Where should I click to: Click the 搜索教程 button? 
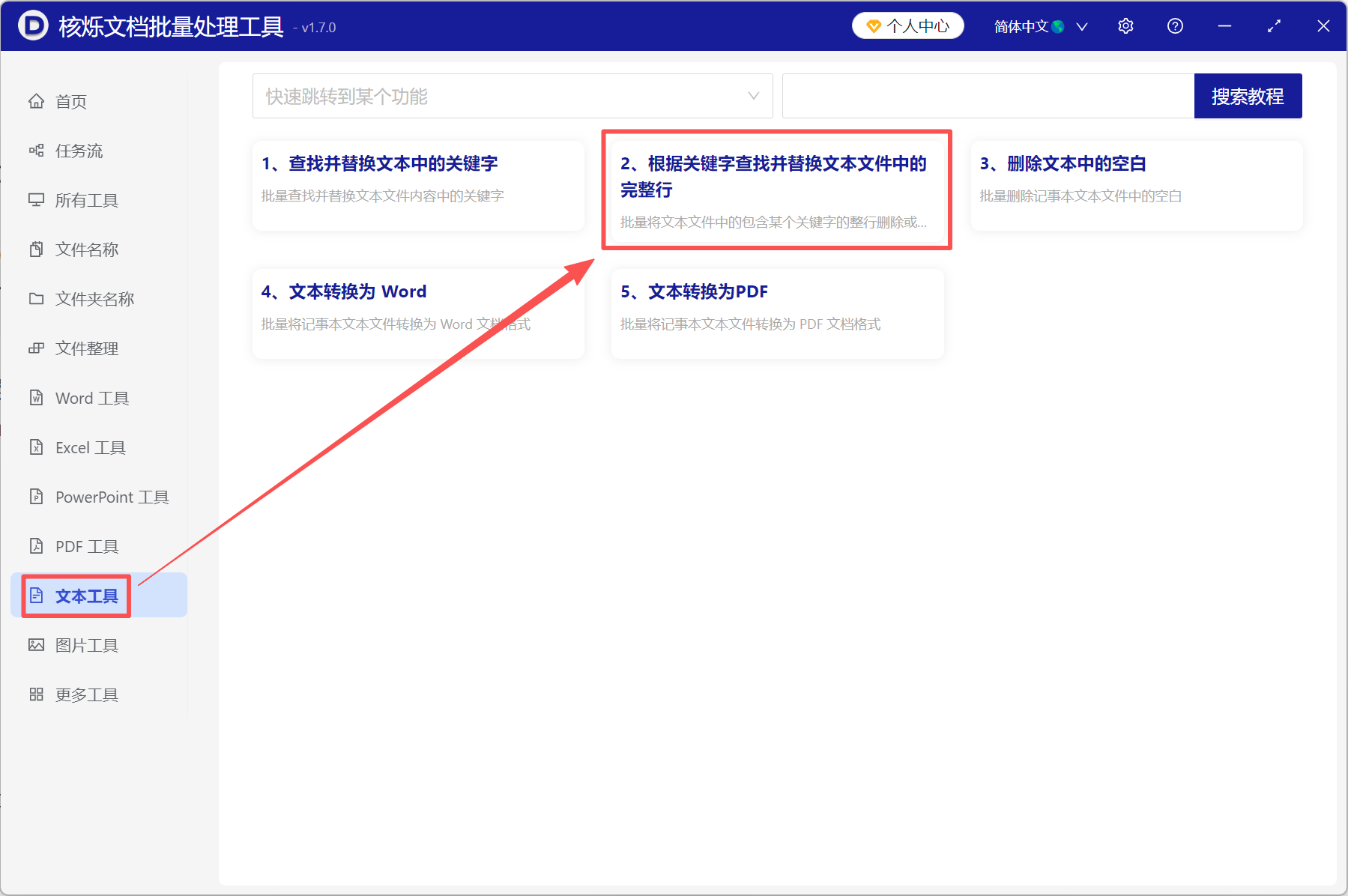(1248, 96)
